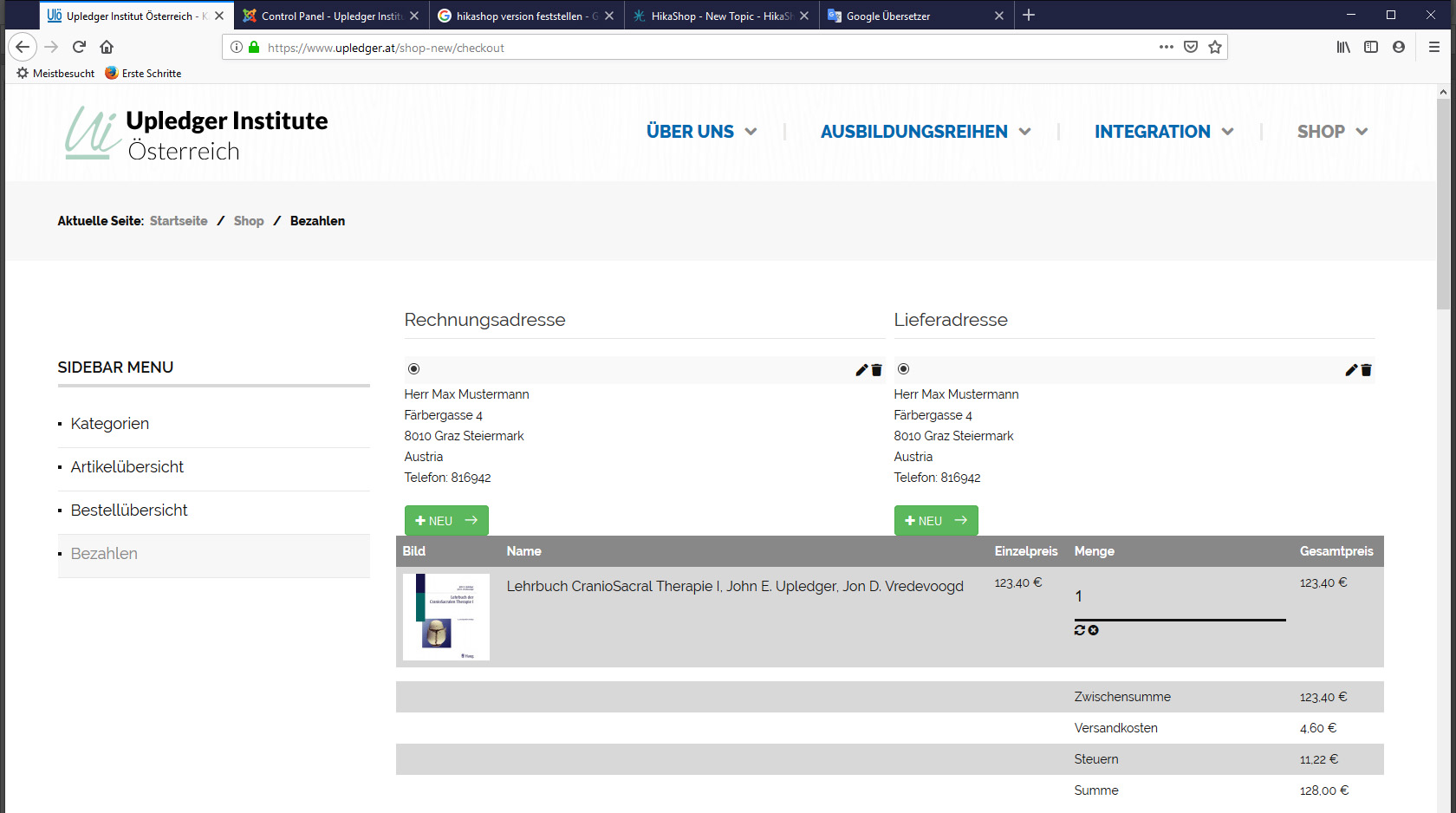The width and height of the screenshot is (1456, 813).
Task: Expand the INTEGRATION navigation menu
Action: [x=1163, y=132]
